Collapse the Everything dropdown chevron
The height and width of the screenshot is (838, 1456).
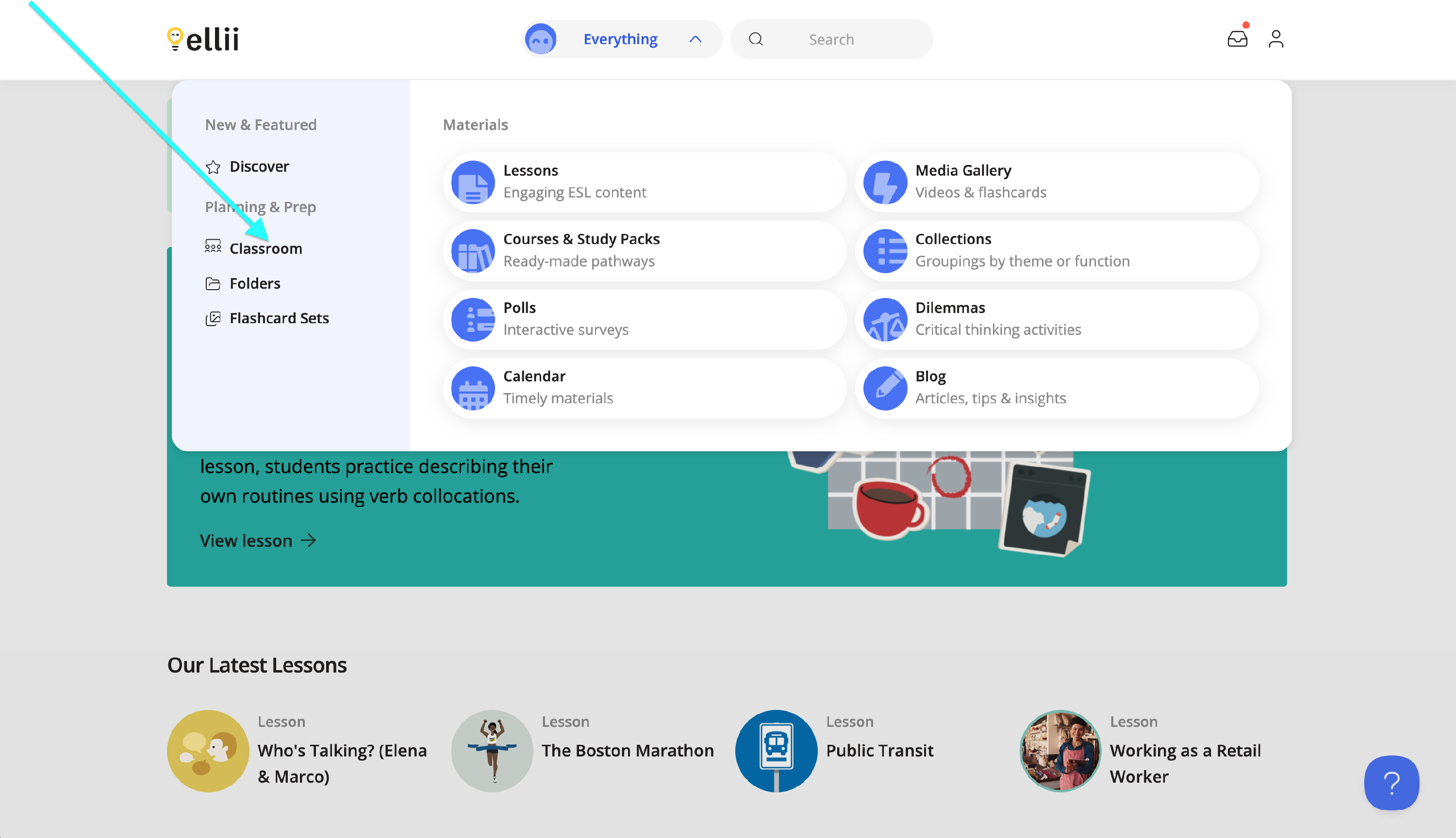point(695,39)
